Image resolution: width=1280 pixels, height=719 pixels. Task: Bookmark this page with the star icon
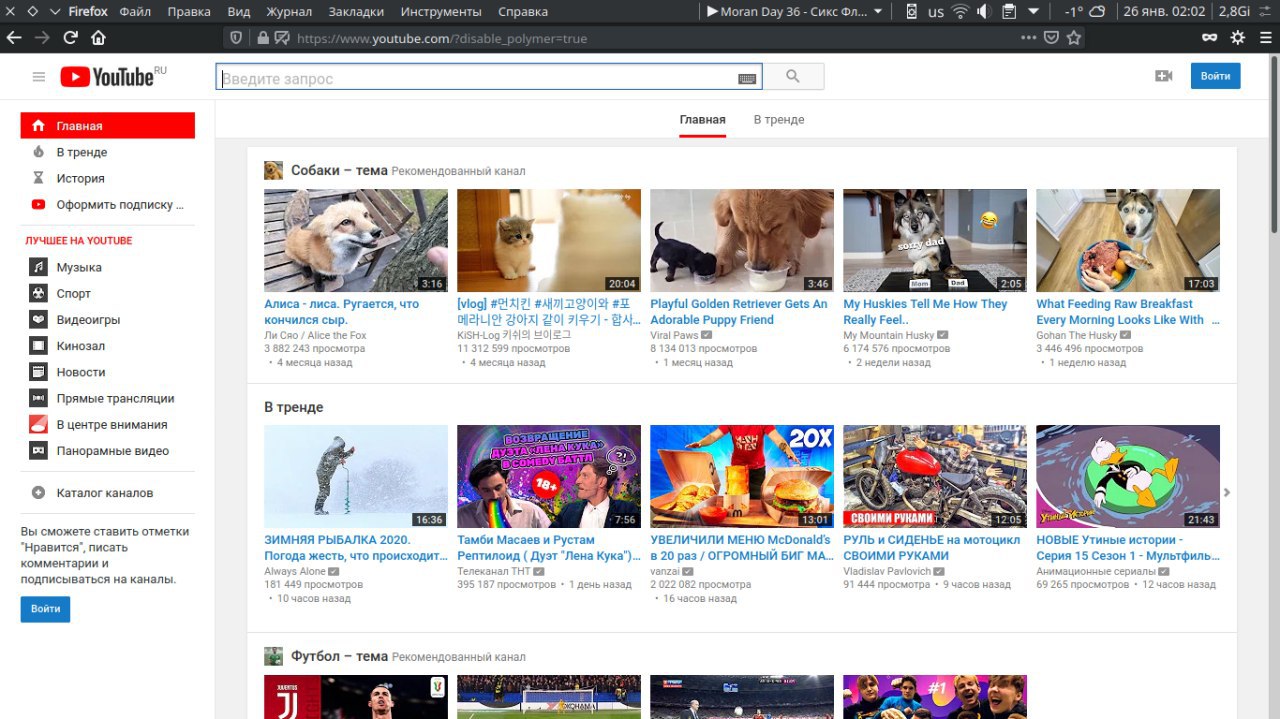[1074, 38]
